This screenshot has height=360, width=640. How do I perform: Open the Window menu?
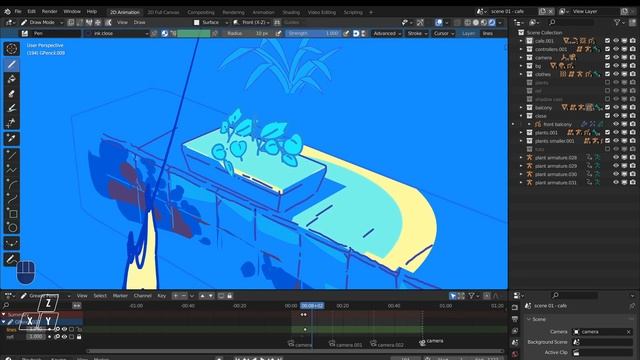point(72,11)
